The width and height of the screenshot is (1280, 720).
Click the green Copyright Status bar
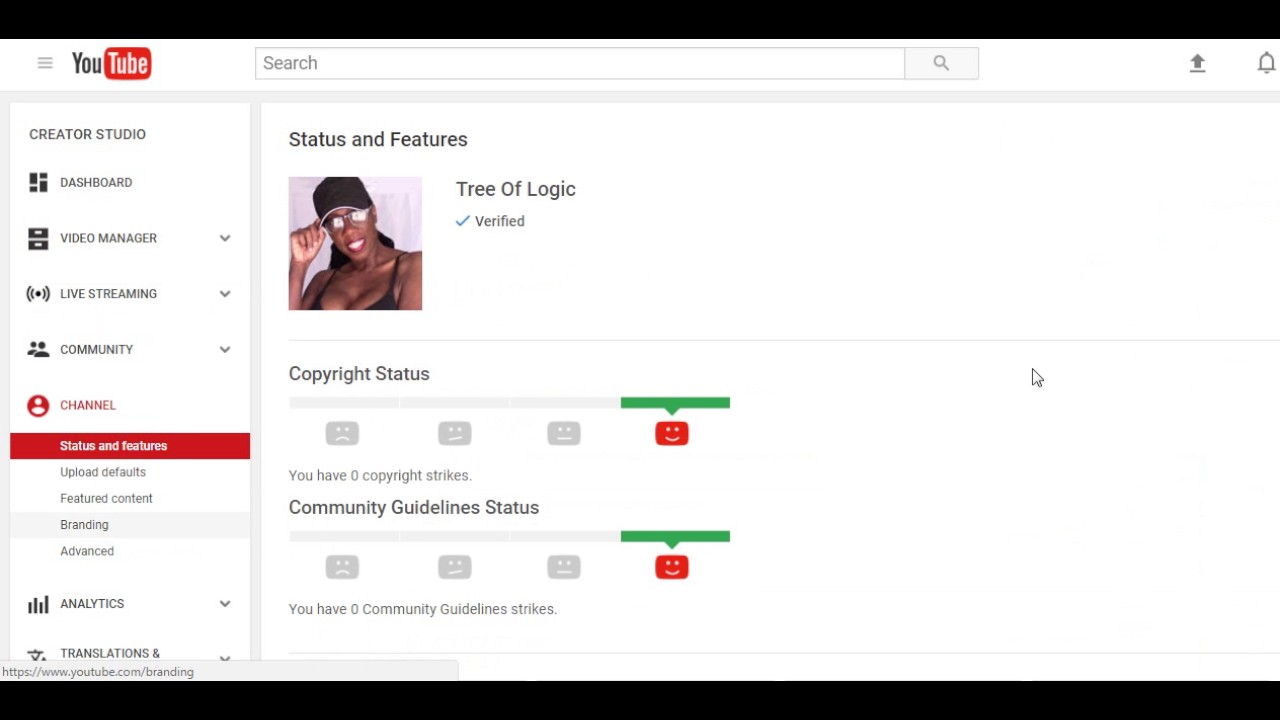(675, 403)
